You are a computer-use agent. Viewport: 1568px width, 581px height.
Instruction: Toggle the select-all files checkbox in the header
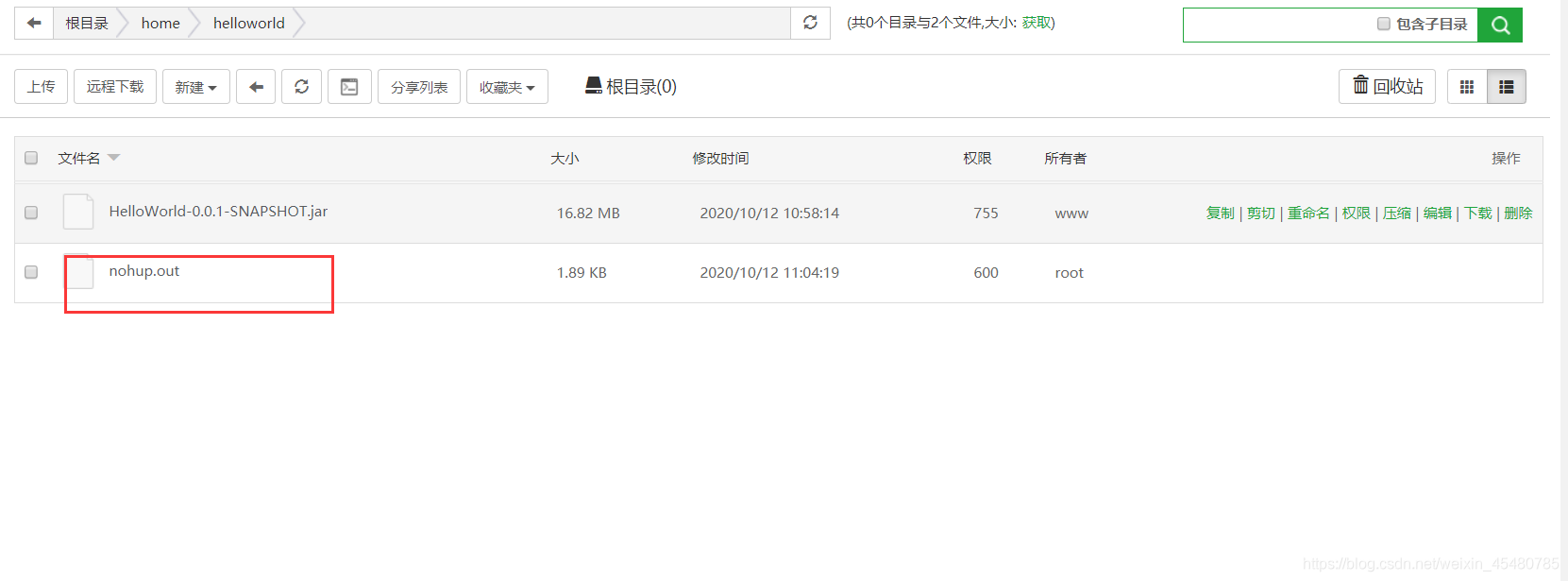tap(31, 158)
